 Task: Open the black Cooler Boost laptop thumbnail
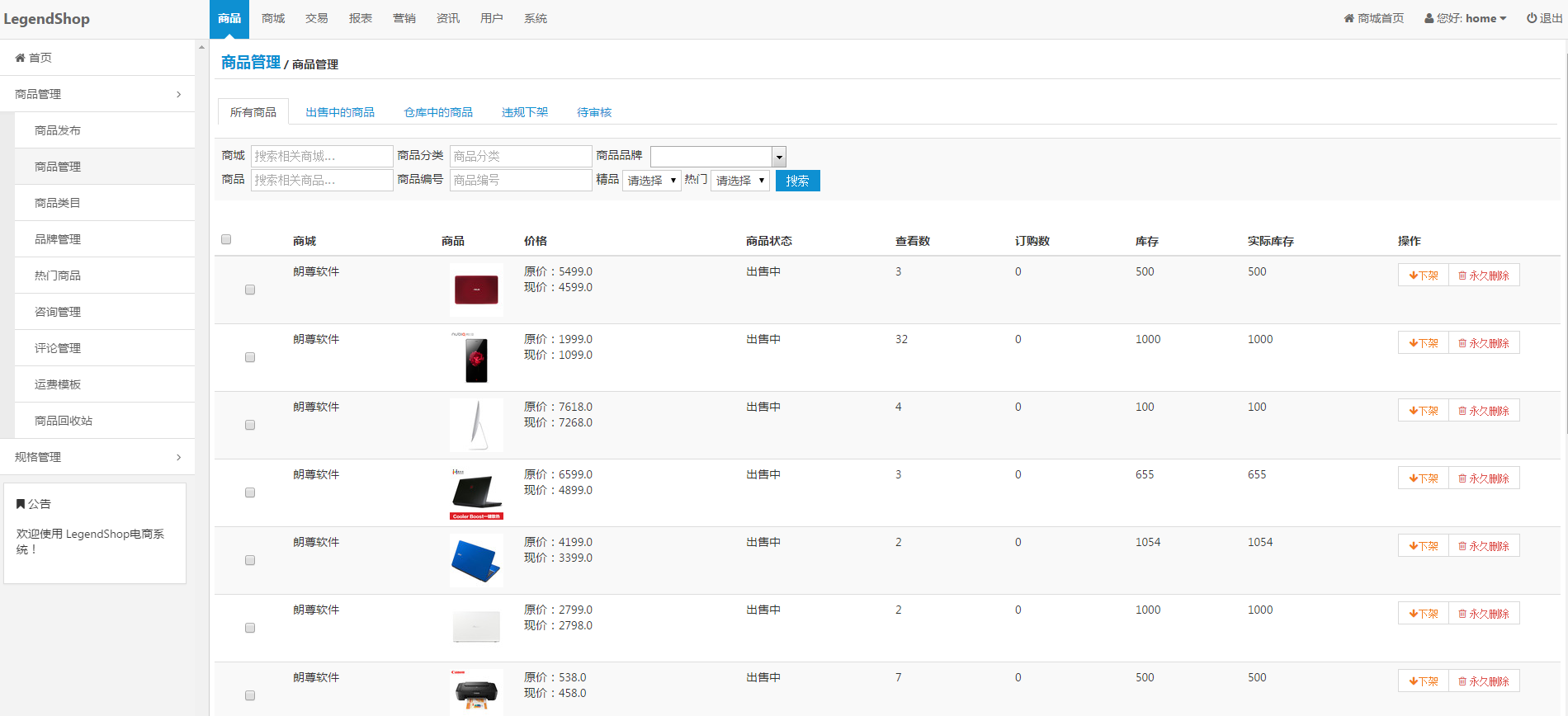click(x=476, y=492)
